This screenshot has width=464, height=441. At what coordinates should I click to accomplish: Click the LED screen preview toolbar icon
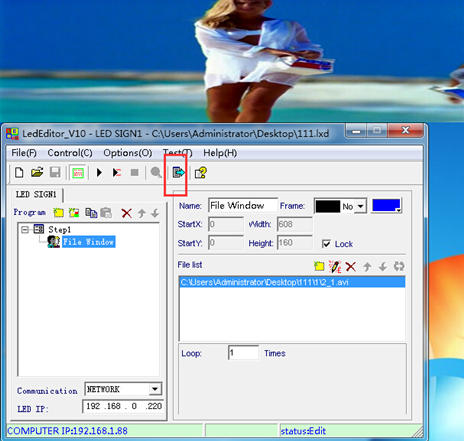[x=78, y=173]
